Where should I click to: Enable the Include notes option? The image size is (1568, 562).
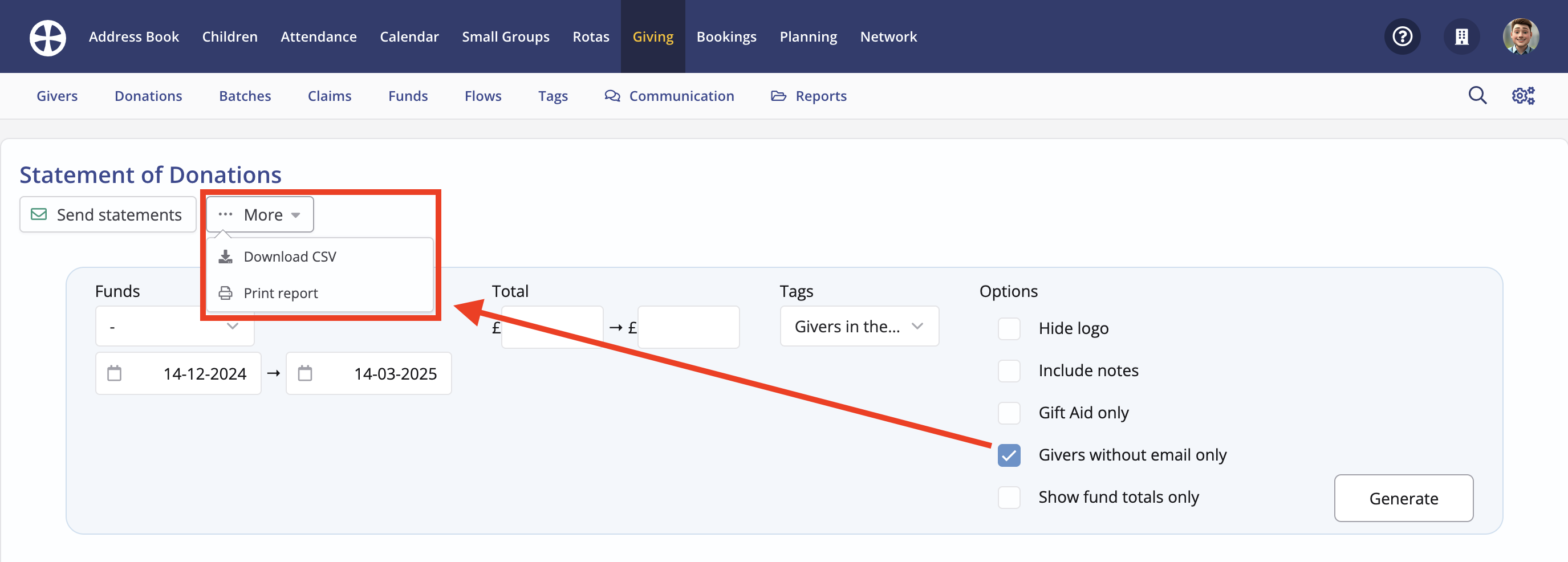click(x=1009, y=370)
